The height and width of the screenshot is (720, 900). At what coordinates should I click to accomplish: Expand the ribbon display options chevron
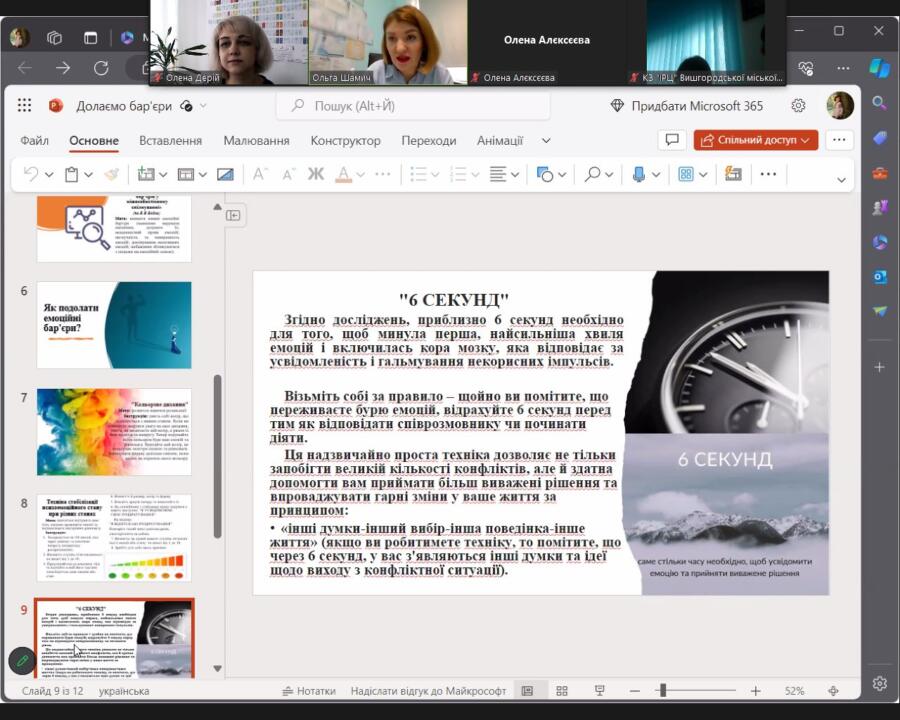pyautogui.click(x=841, y=180)
